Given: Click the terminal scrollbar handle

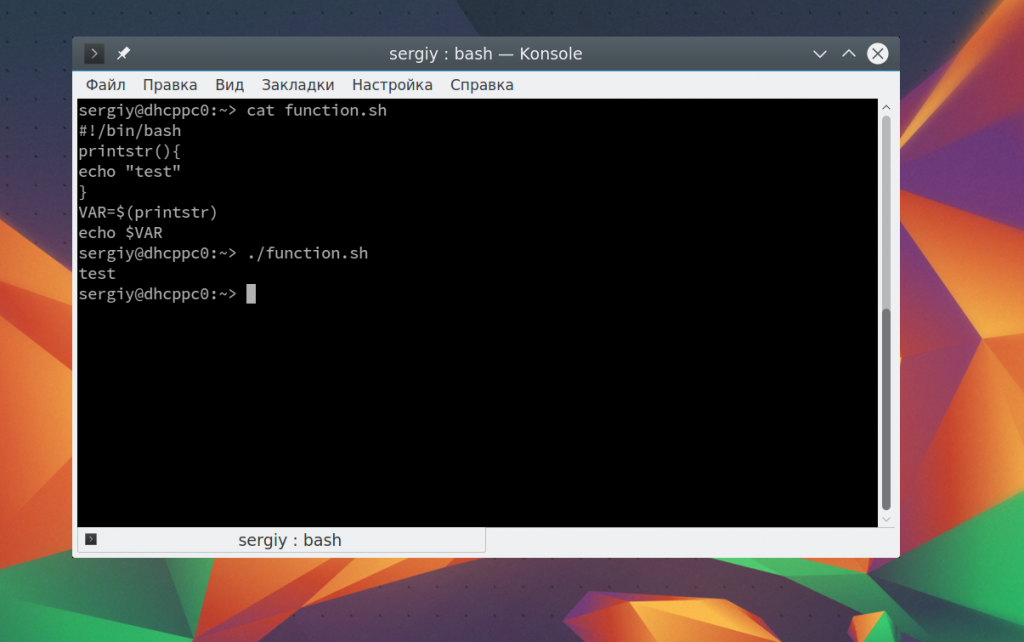Looking at the screenshot, I should (x=885, y=410).
